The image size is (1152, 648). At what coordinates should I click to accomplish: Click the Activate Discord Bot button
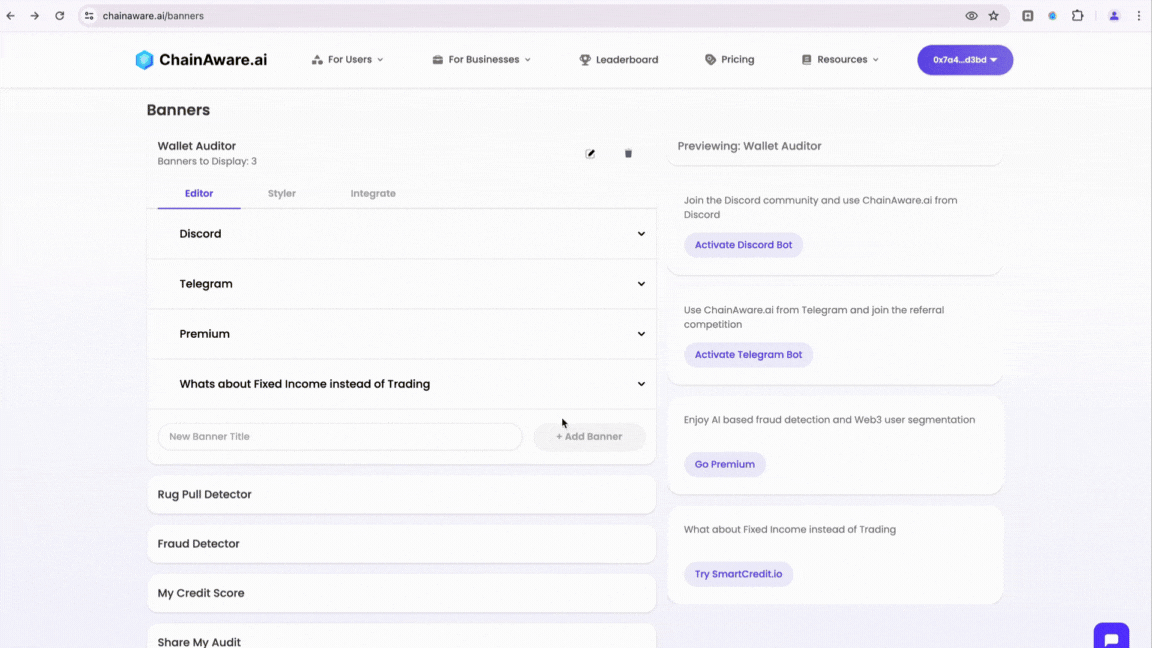pyautogui.click(x=744, y=245)
